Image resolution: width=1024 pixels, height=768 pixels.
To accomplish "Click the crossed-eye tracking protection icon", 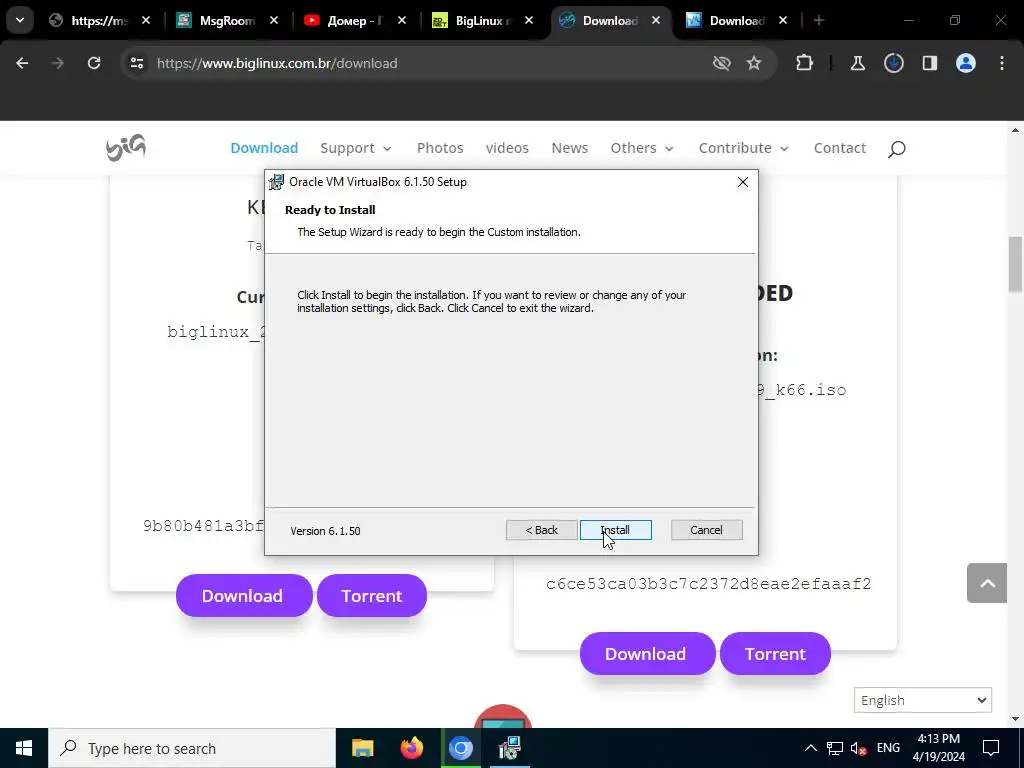I will pyautogui.click(x=721, y=63).
